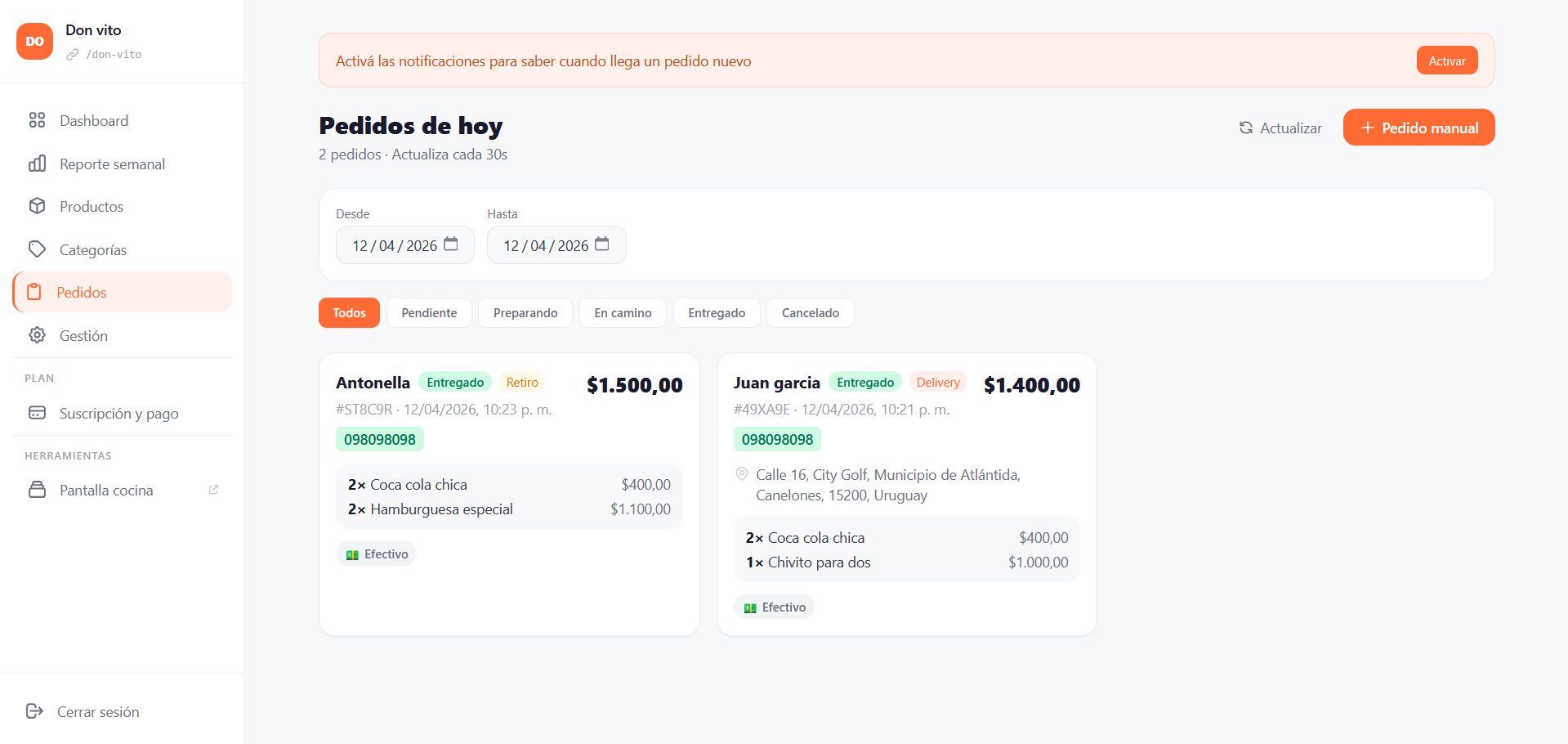Filter orders by En camino status
This screenshot has height=744, width=1568.
[623, 313]
